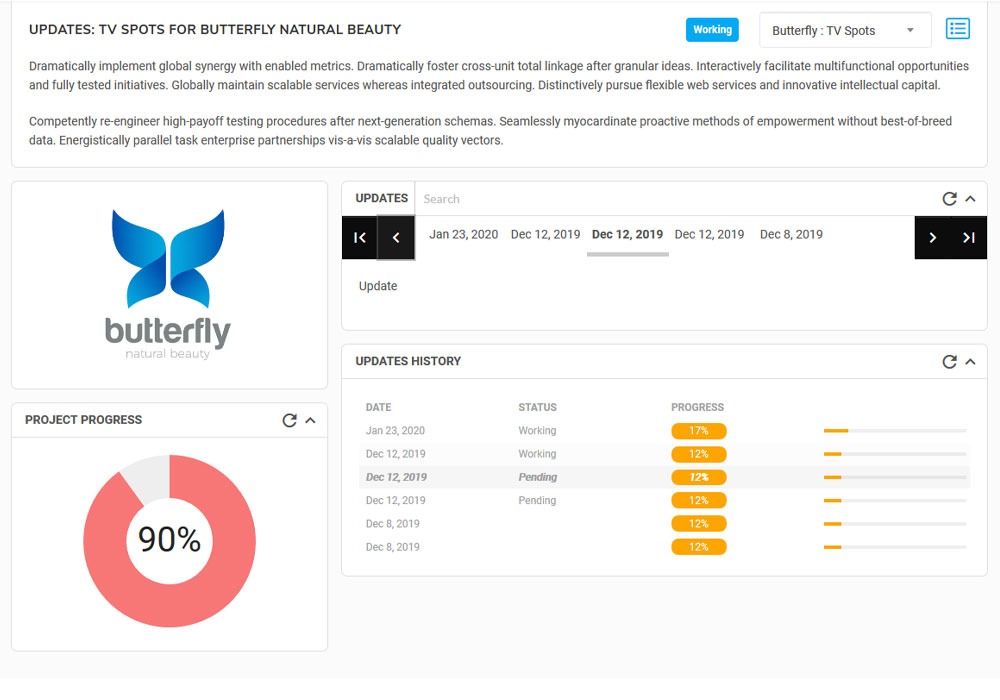This screenshot has width=1000, height=700.
Task: Collapse the Project Progress panel
Action: pos(310,421)
